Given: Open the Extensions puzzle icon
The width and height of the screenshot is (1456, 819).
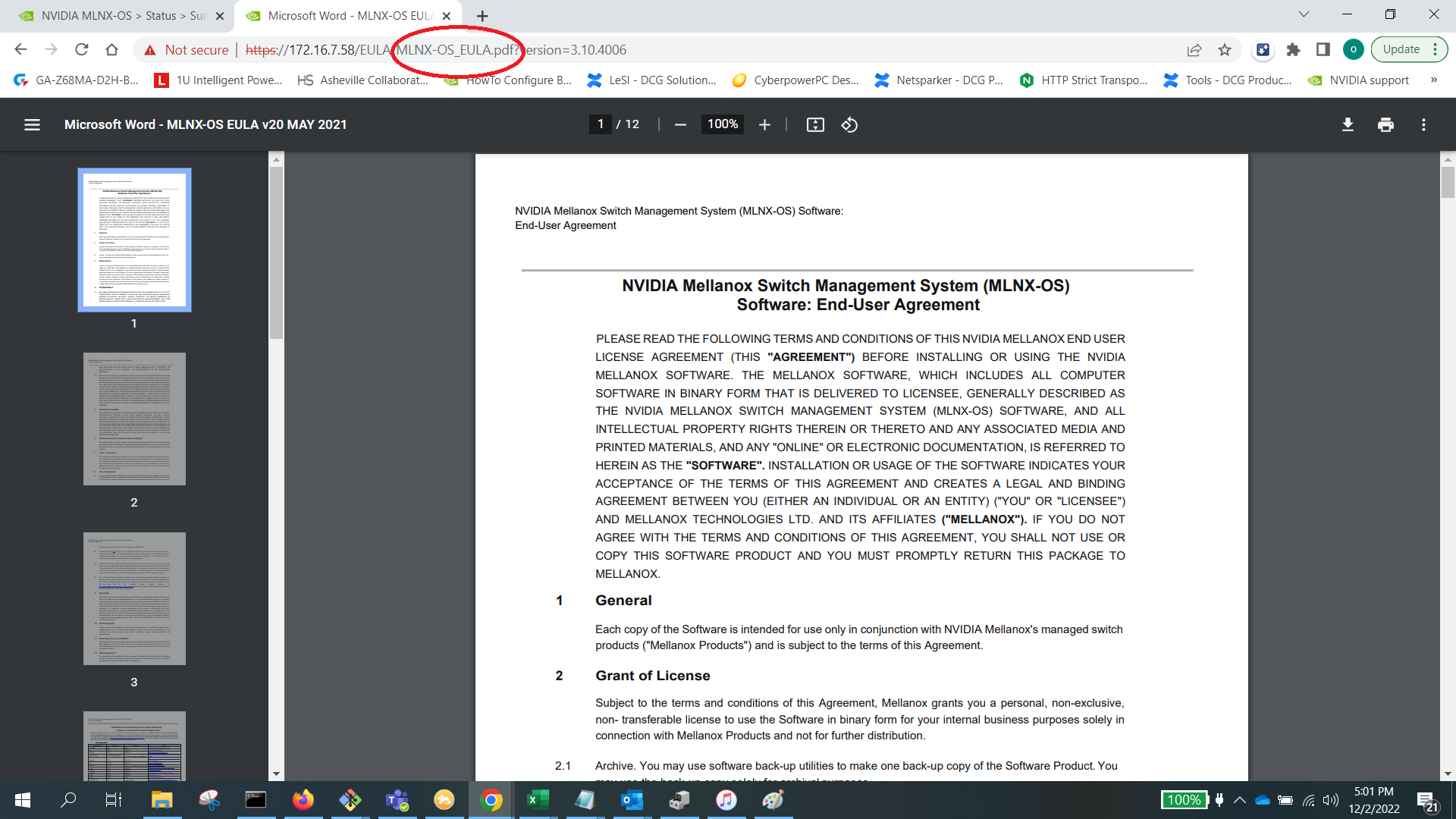Looking at the screenshot, I should (x=1293, y=49).
